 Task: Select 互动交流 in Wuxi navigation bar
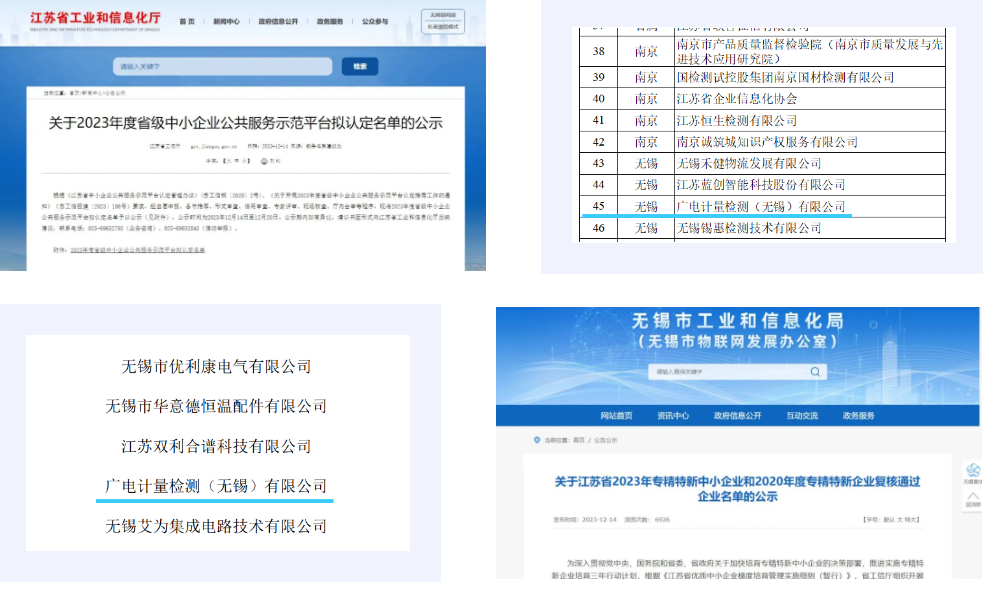pyautogui.click(x=801, y=415)
